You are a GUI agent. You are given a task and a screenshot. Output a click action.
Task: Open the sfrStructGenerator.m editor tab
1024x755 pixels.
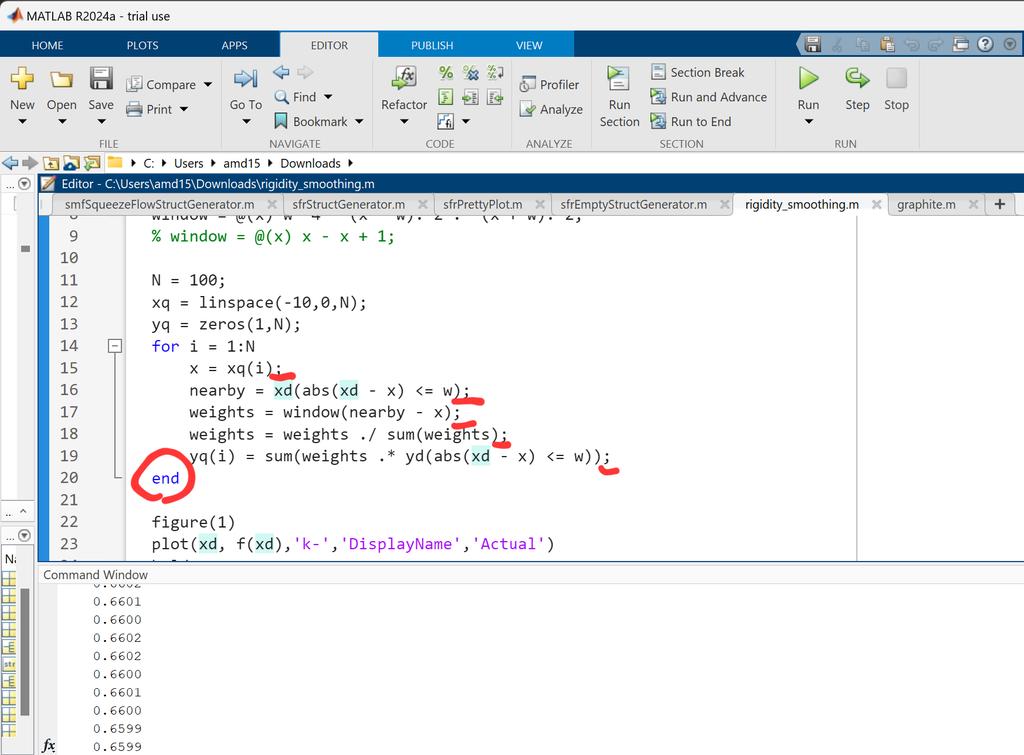[x=349, y=204]
